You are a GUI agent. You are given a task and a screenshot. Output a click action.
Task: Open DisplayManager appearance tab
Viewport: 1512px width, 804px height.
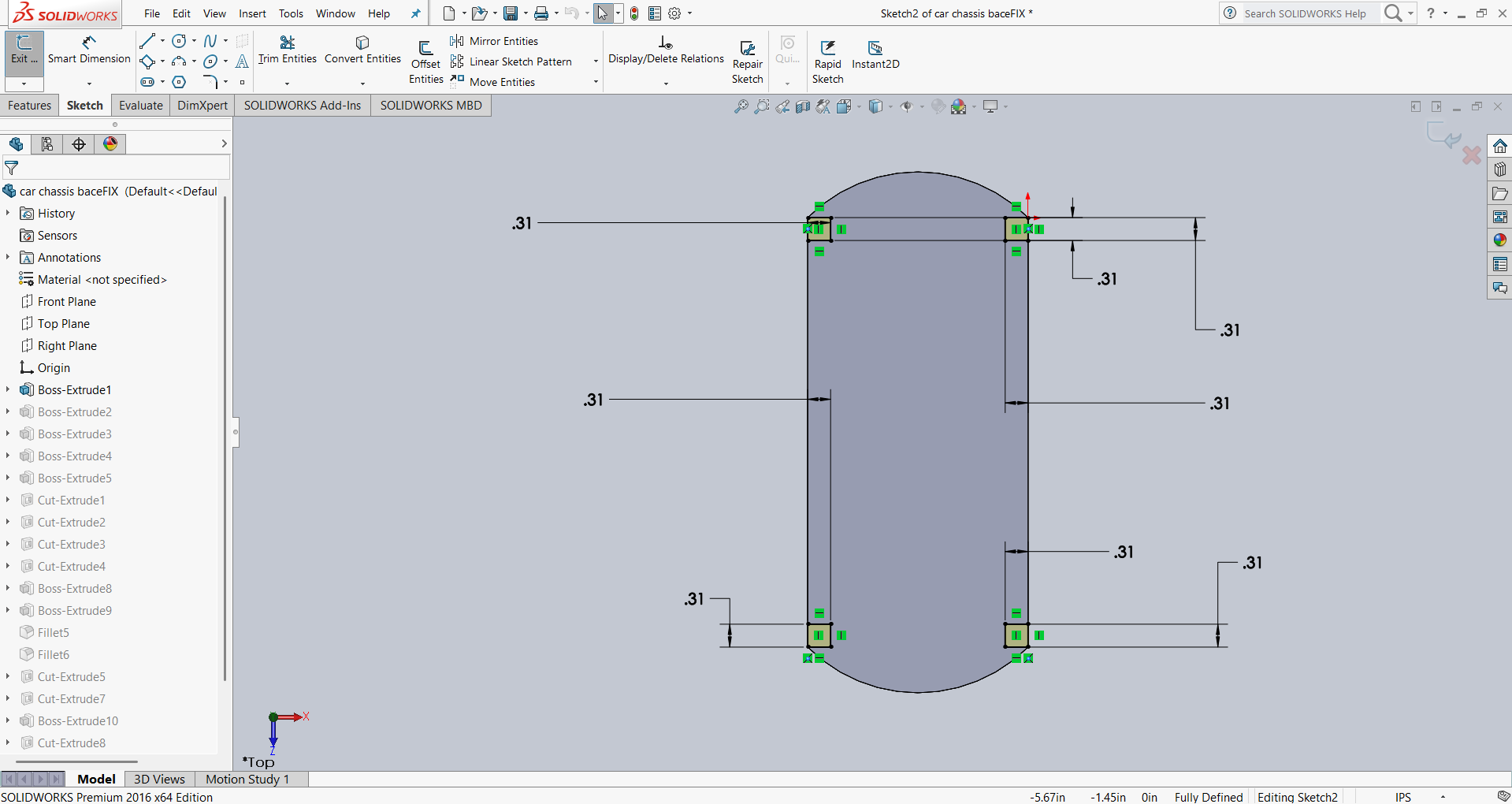tap(110, 143)
